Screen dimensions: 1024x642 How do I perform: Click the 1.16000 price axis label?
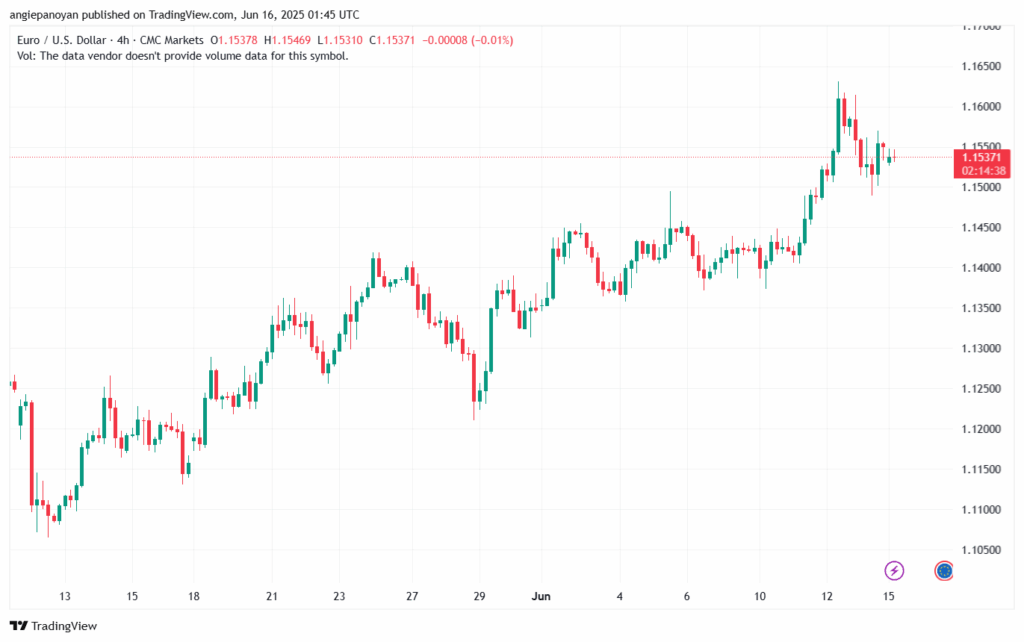981,106
